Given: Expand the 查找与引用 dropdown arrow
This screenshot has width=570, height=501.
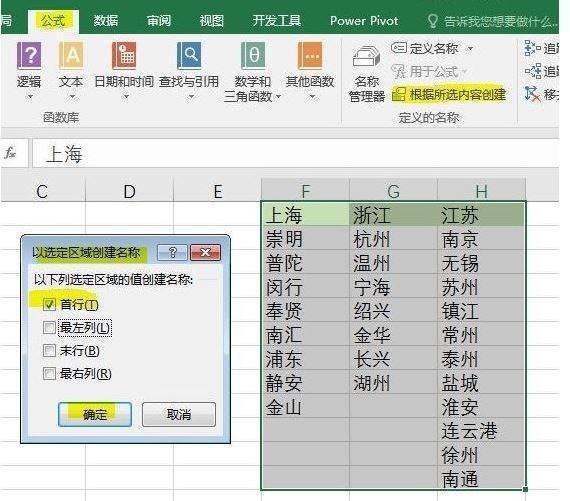Looking at the screenshot, I should pyautogui.click(x=191, y=97).
